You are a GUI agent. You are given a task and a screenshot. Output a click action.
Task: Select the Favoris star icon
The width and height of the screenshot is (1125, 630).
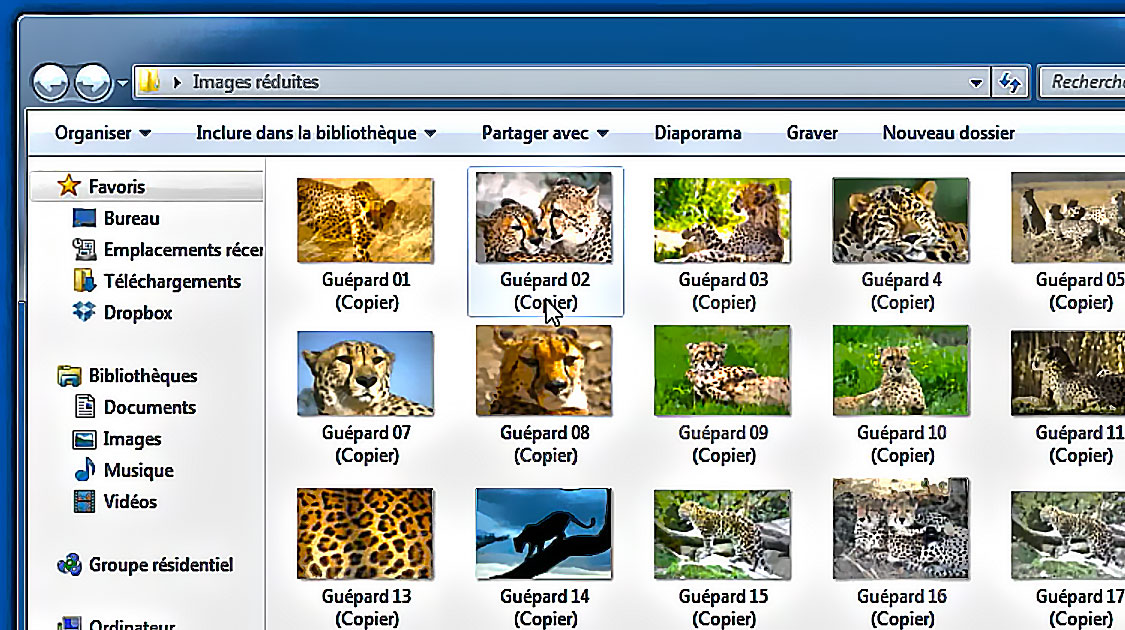tap(69, 186)
